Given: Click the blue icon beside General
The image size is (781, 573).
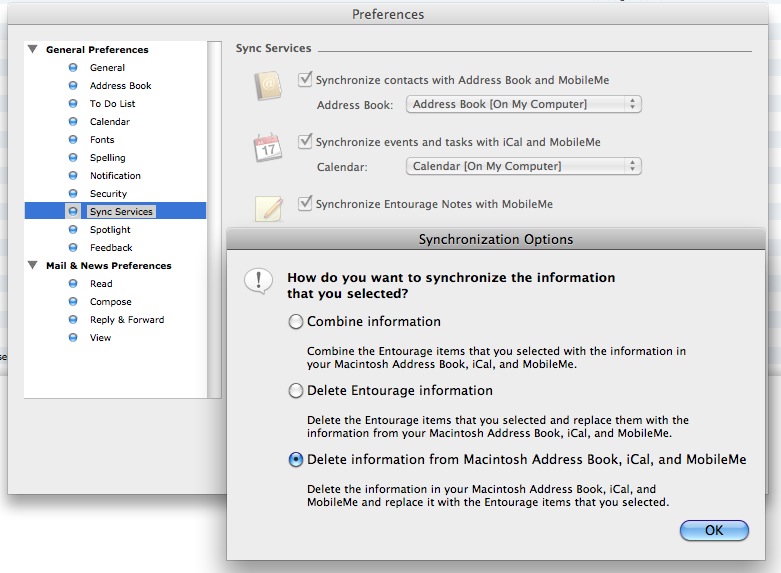Looking at the screenshot, I should point(73,67).
